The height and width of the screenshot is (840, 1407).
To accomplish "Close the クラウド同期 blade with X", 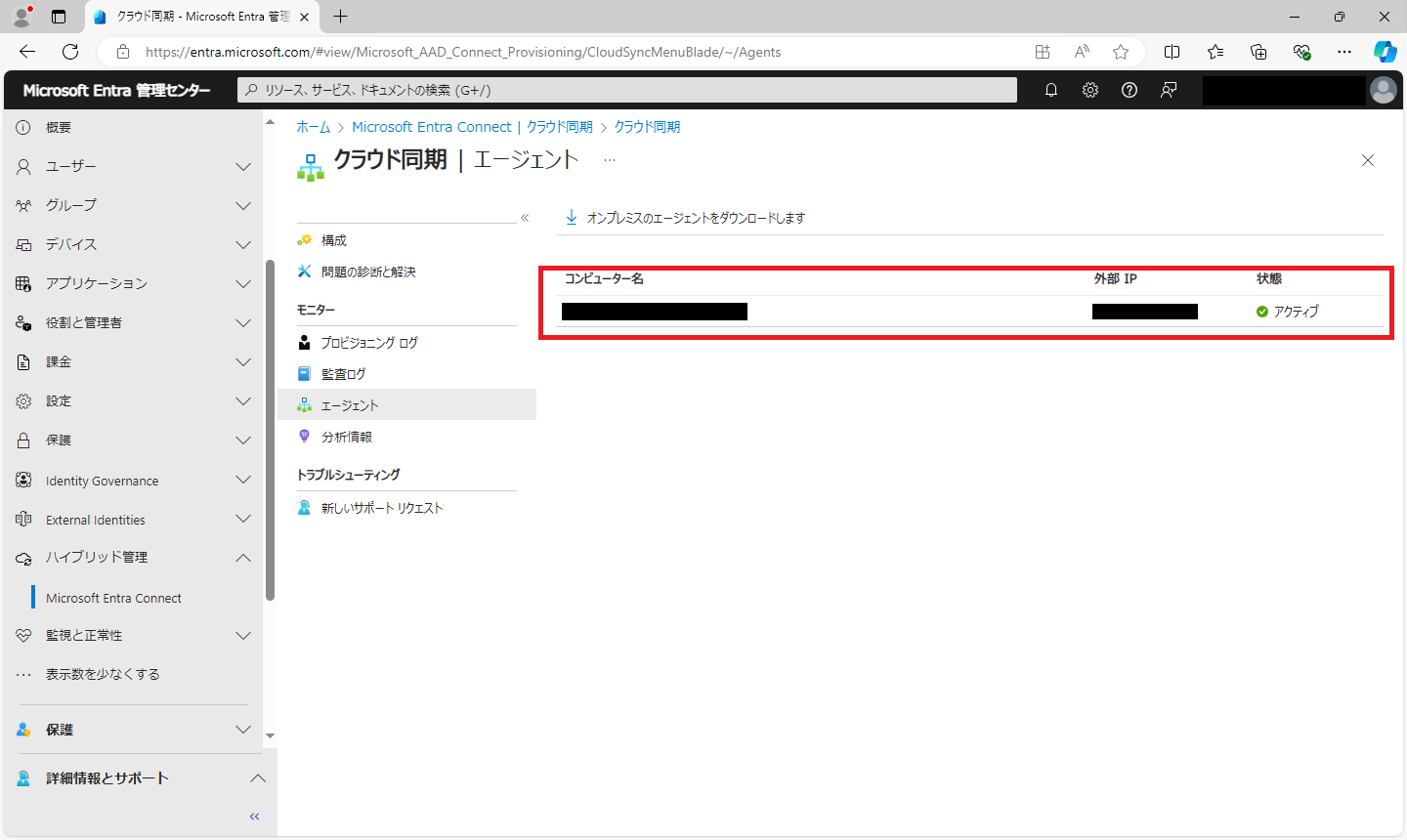I will [x=1368, y=160].
